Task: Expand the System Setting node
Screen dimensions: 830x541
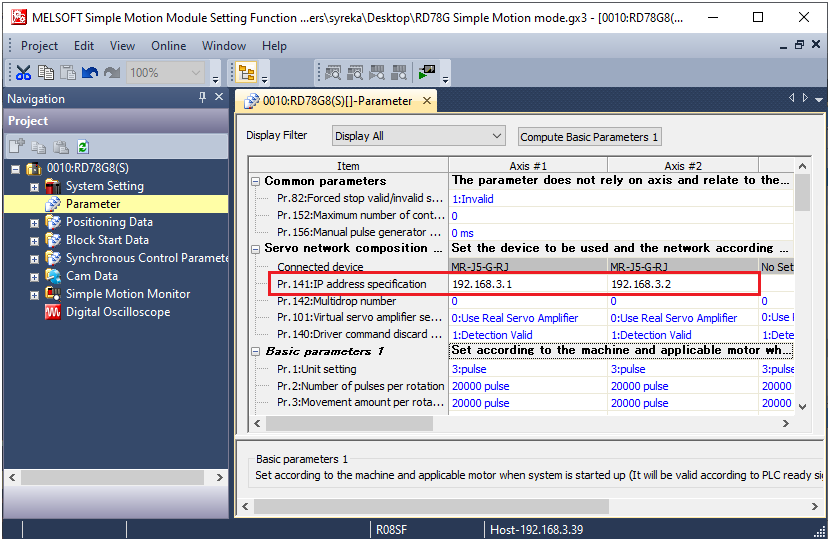Action: pos(34,187)
